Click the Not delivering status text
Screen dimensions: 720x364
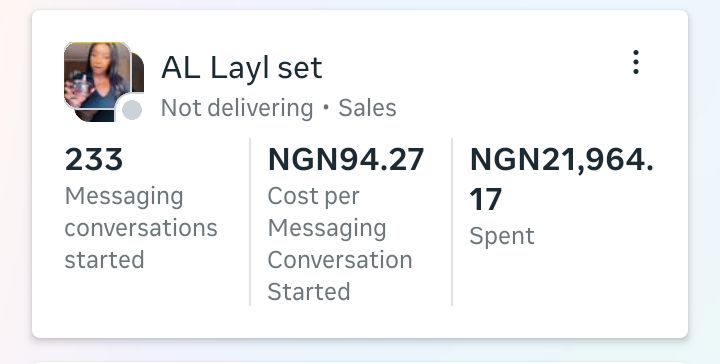point(237,108)
